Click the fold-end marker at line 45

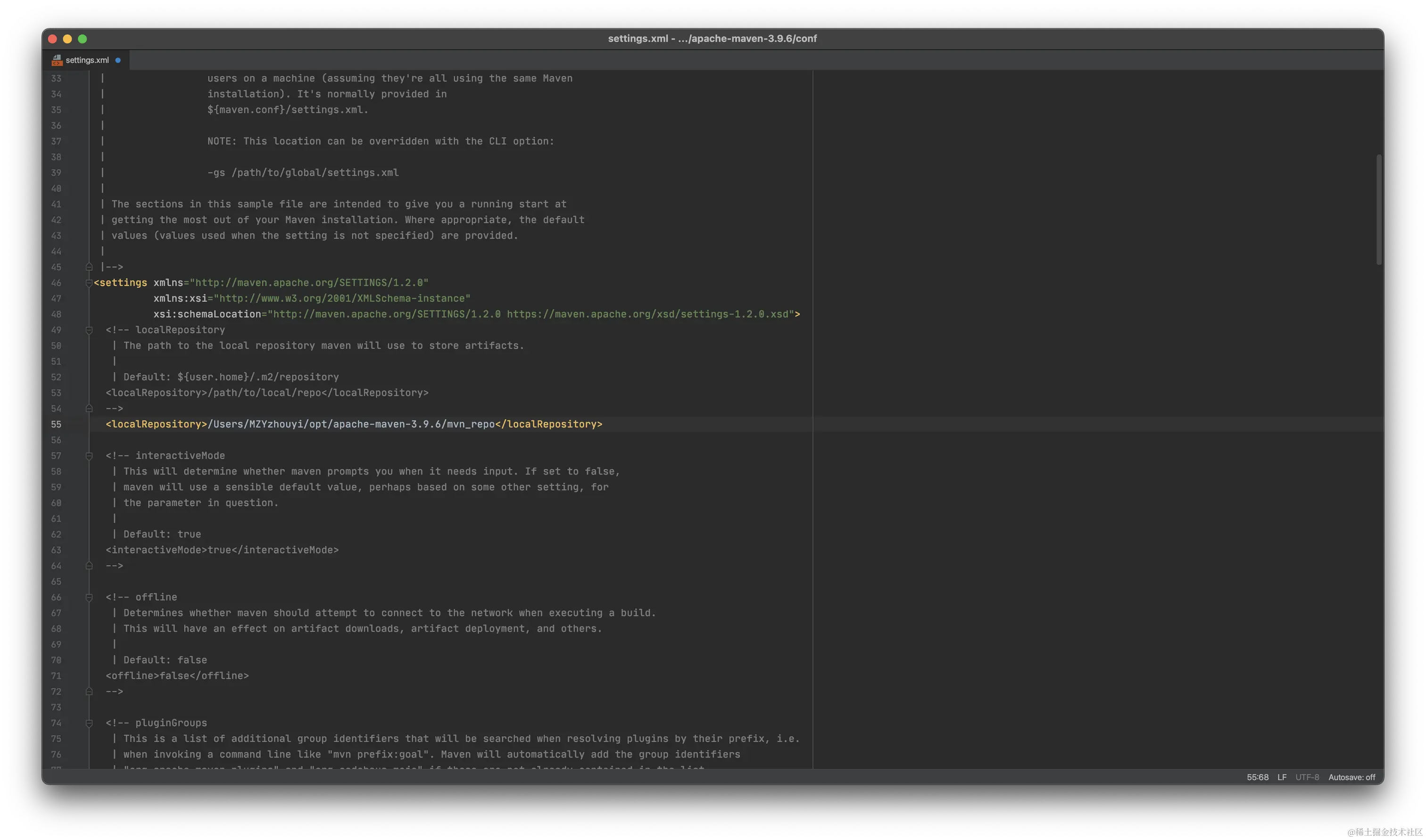click(89, 267)
